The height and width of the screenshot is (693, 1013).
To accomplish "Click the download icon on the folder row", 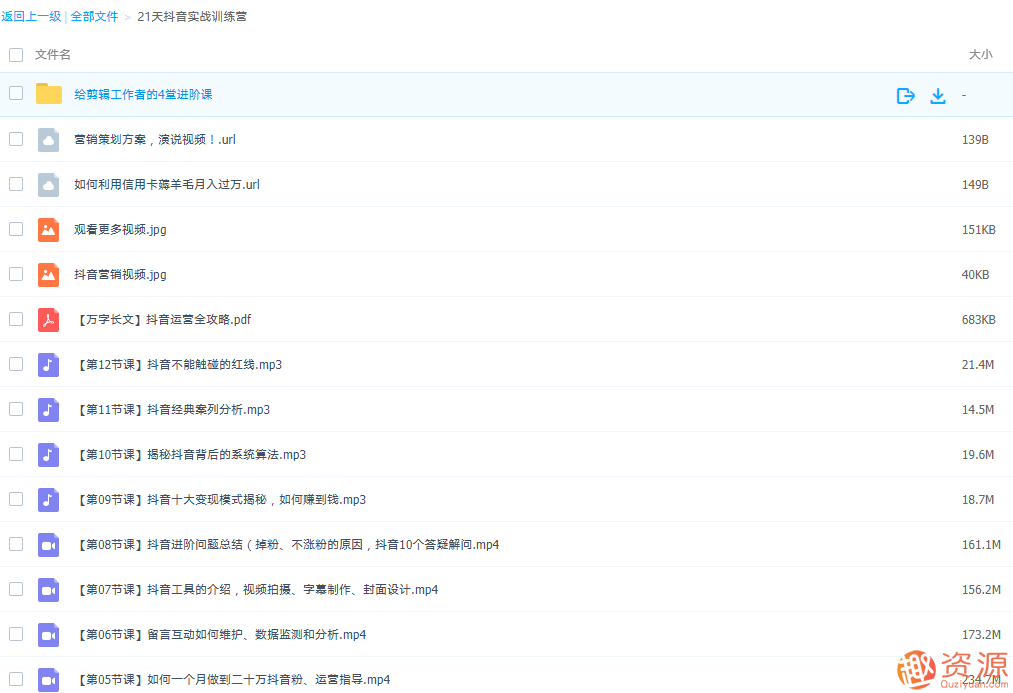I will coord(937,96).
